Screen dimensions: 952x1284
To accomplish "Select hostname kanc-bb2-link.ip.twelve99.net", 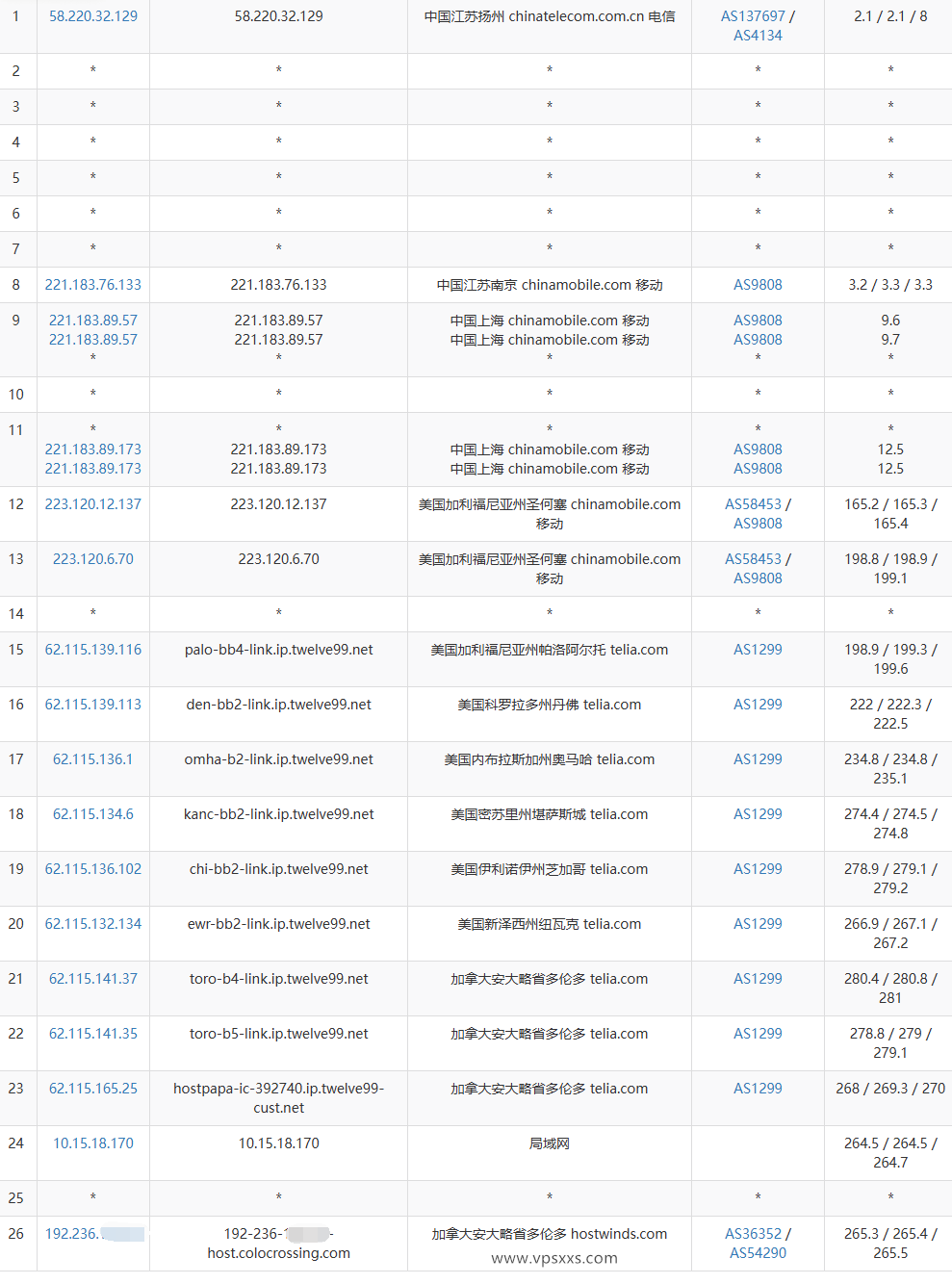I will tap(279, 814).
